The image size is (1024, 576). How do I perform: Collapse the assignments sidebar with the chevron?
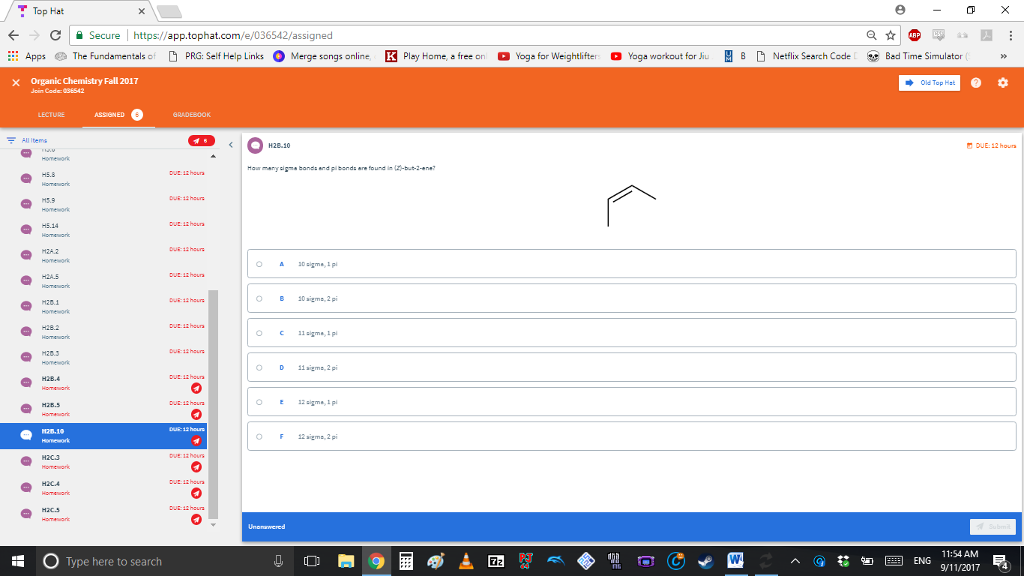pos(231,144)
